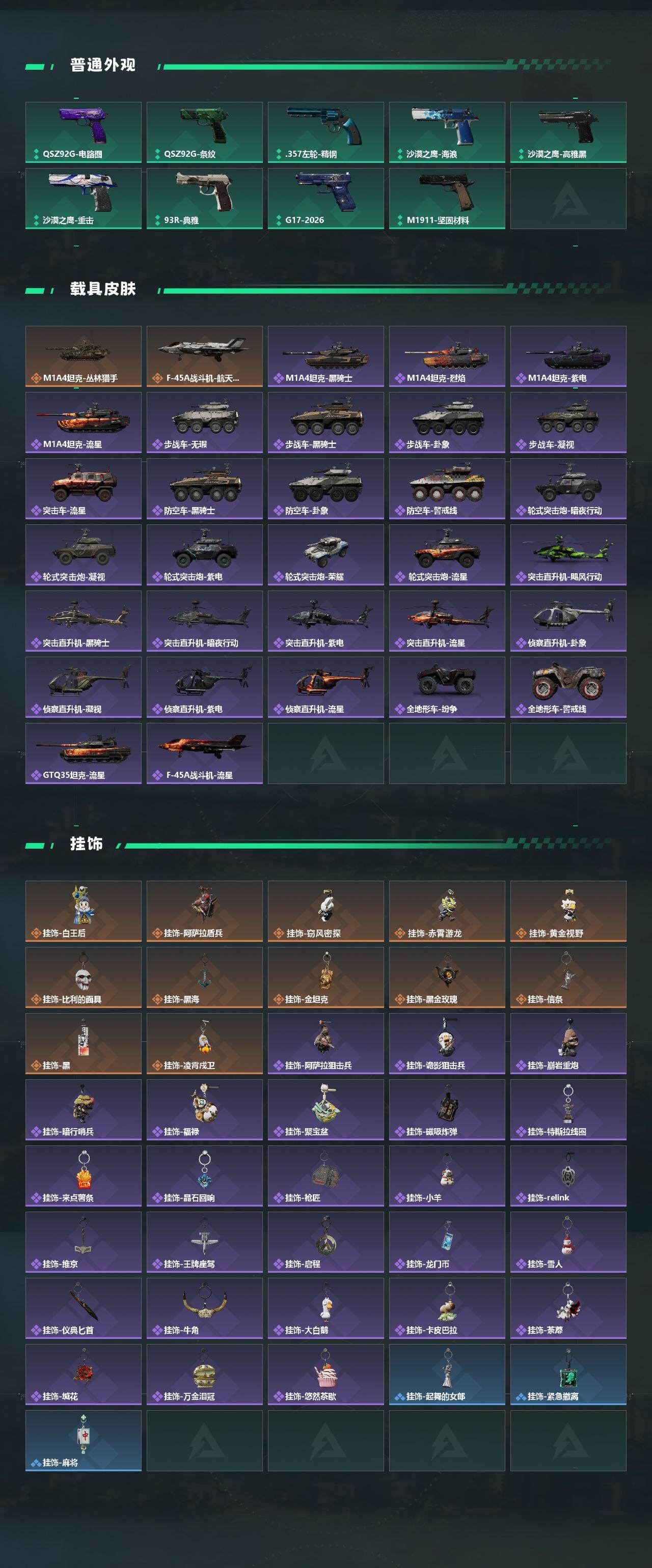Open the G17-2026 skin tile

pyautogui.click(x=325, y=199)
